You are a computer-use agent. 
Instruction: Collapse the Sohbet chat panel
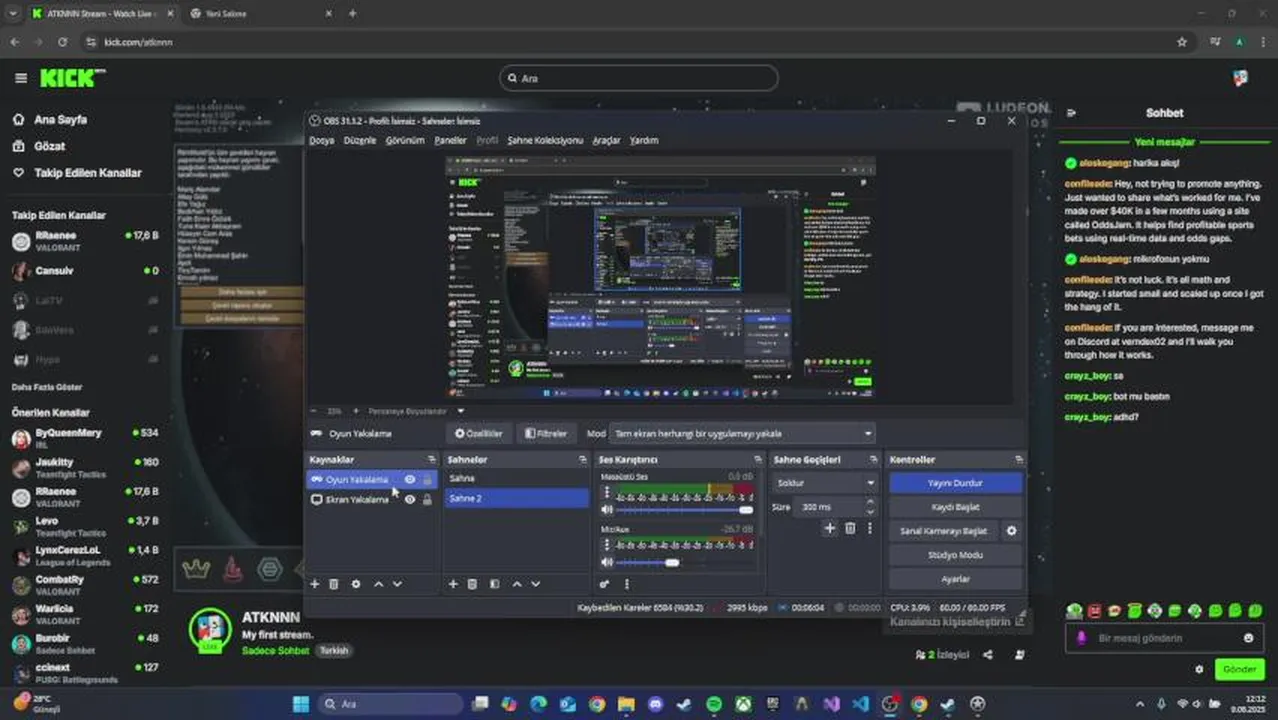pos(1071,114)
